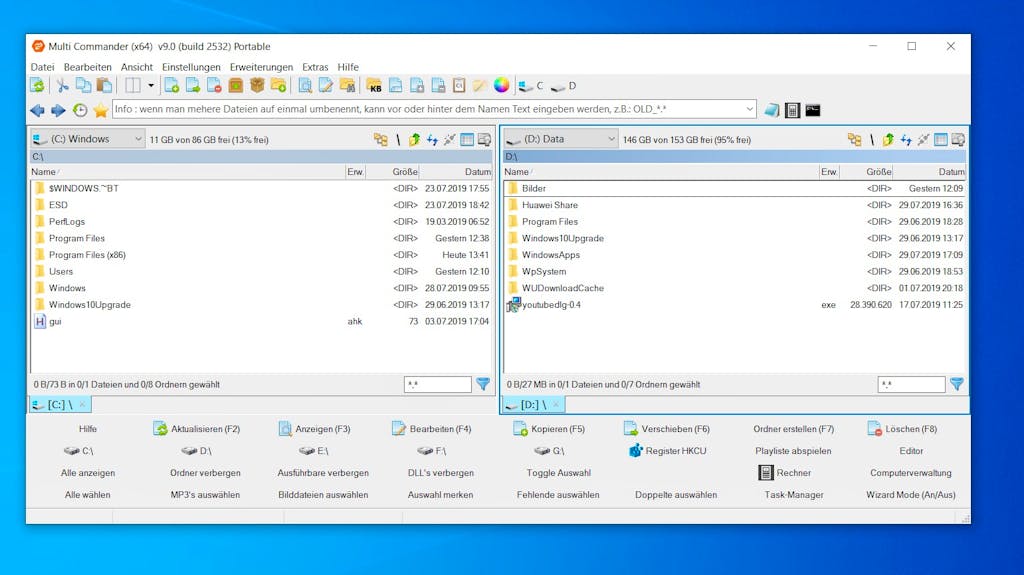This screenshot has height=575, width=1024.
Task: Open the Datei menu
Action: (42, 67)
